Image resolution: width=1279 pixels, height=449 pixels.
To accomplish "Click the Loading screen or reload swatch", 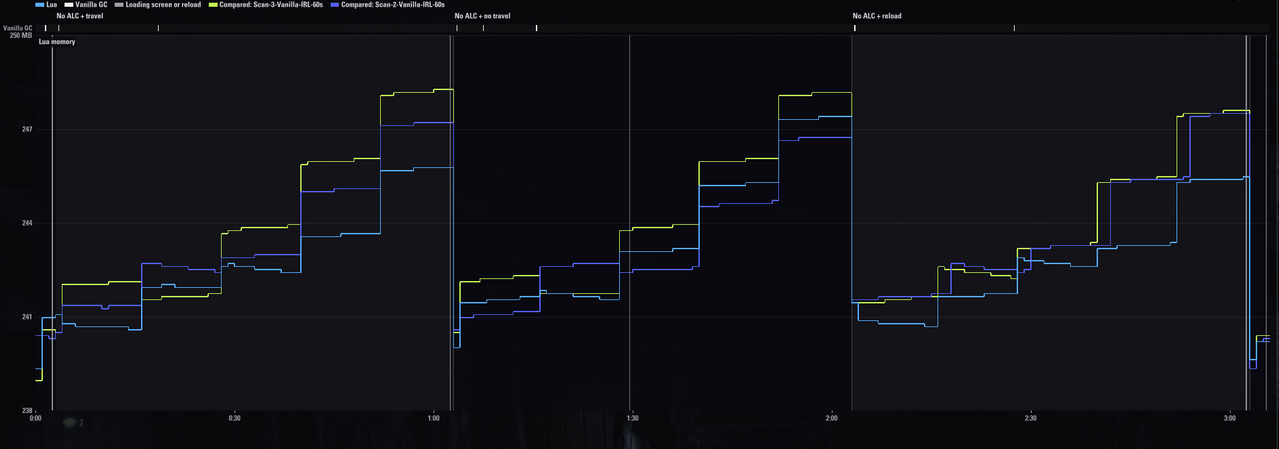I will click(119, 5).
